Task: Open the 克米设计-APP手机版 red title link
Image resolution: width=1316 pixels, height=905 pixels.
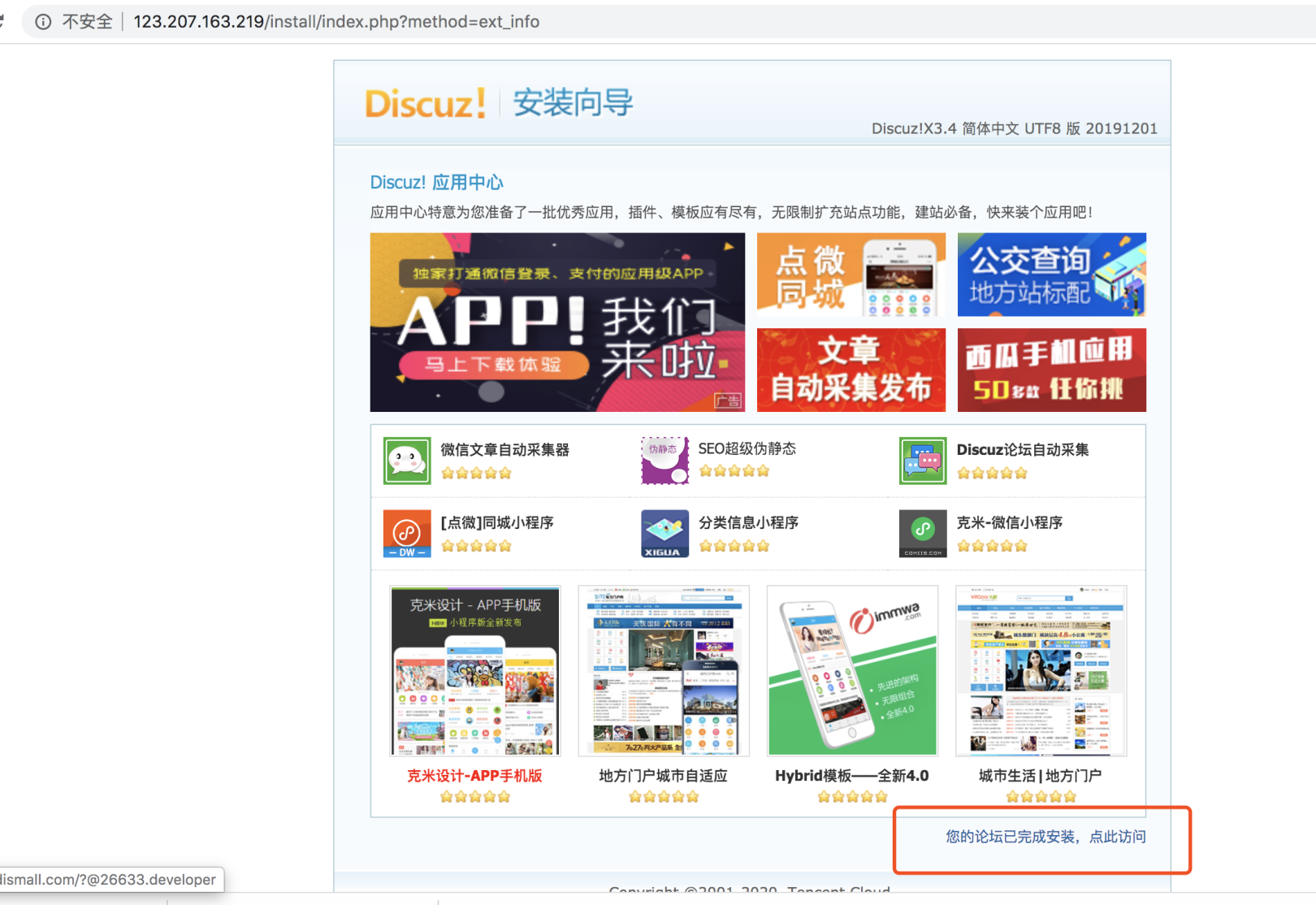Action: tap(474, 776)
